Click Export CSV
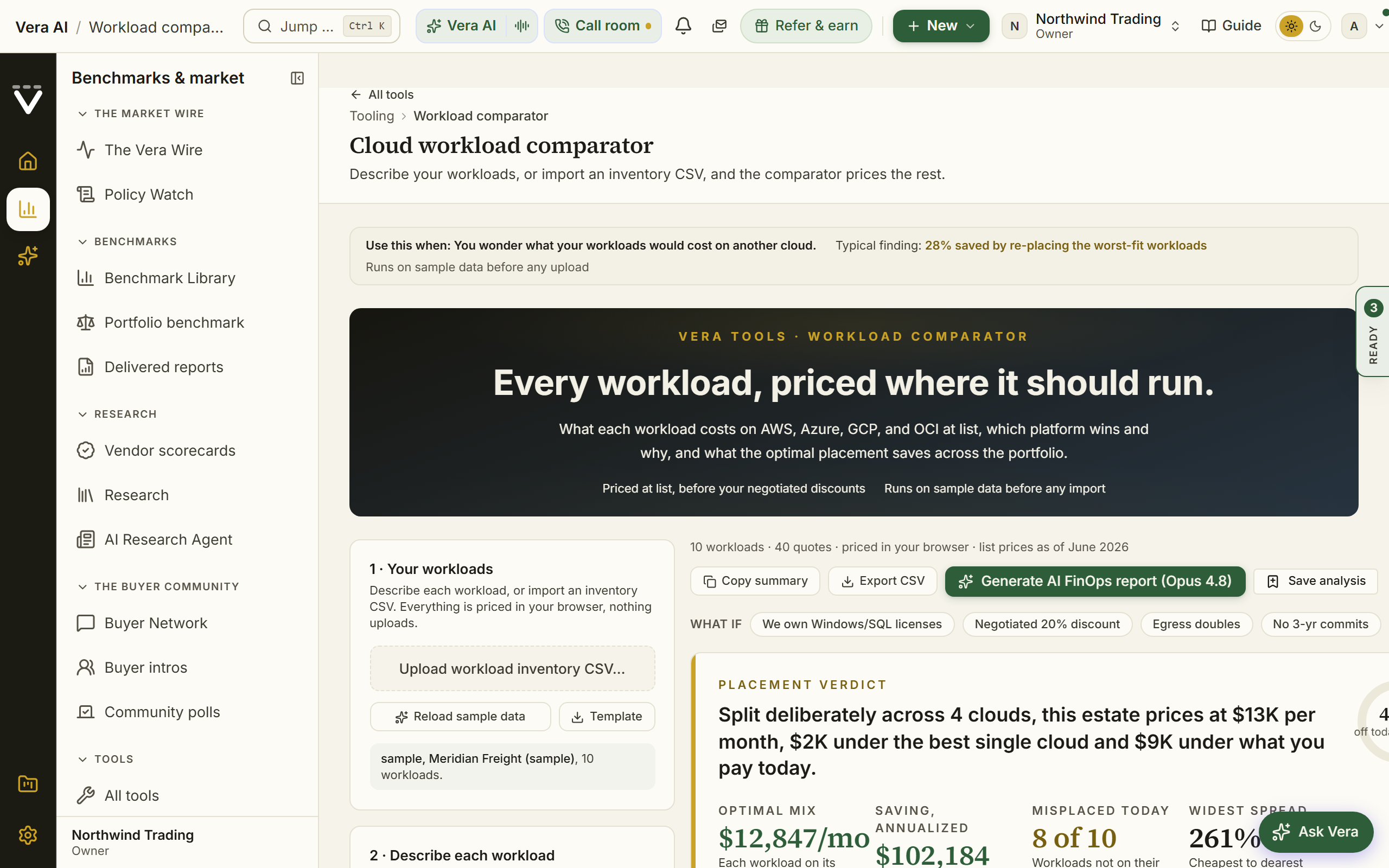This screenshot has height=868, width=1389. 882,581
